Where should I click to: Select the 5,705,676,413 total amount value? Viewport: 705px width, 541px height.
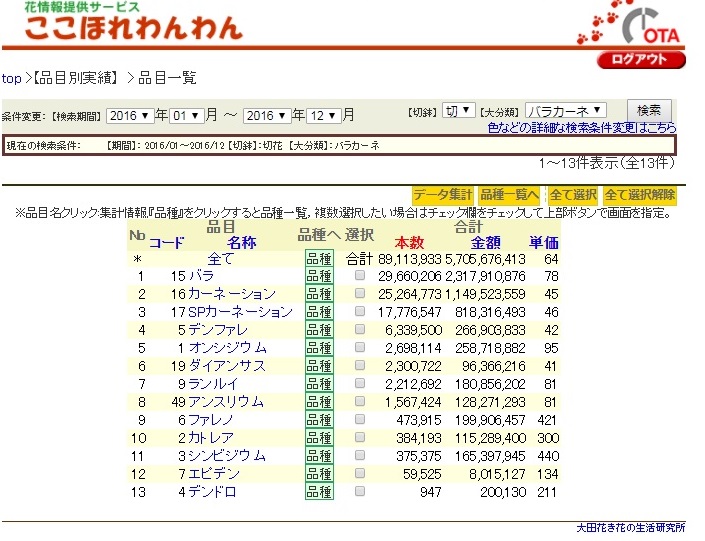[x=485, y=259]
